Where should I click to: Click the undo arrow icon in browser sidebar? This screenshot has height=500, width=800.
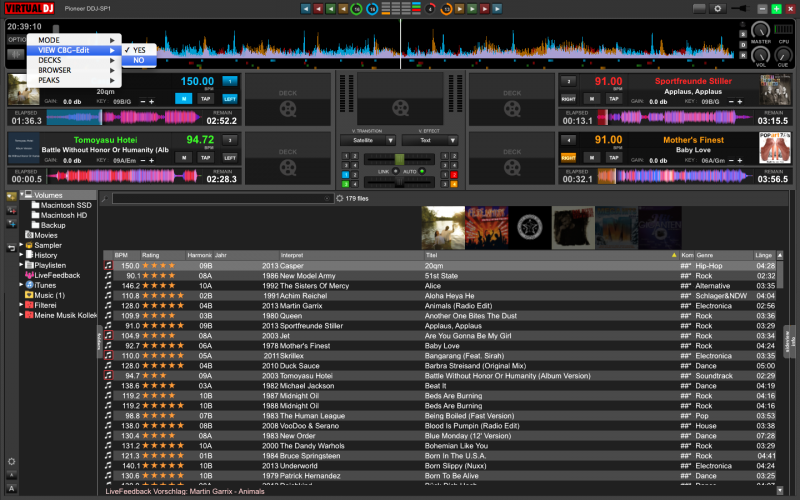click(11, 248)
